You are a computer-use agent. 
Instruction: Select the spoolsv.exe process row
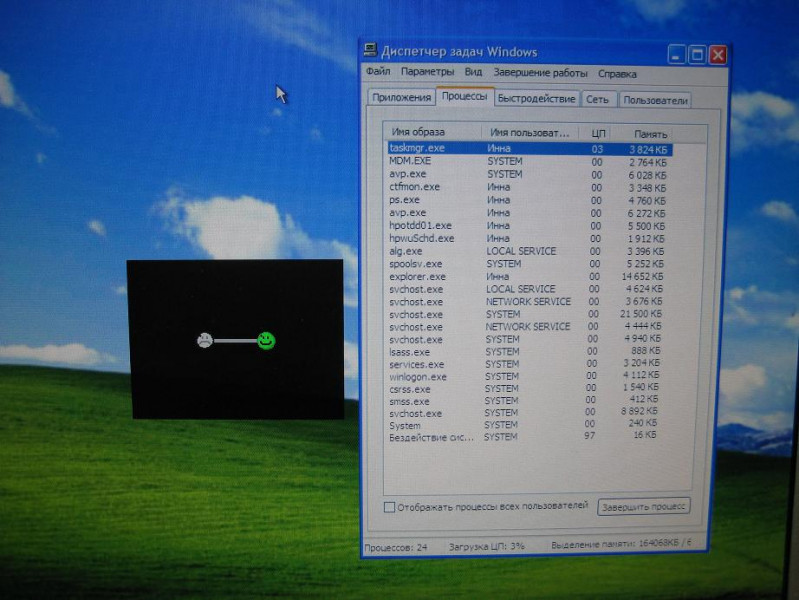point(527,264)
